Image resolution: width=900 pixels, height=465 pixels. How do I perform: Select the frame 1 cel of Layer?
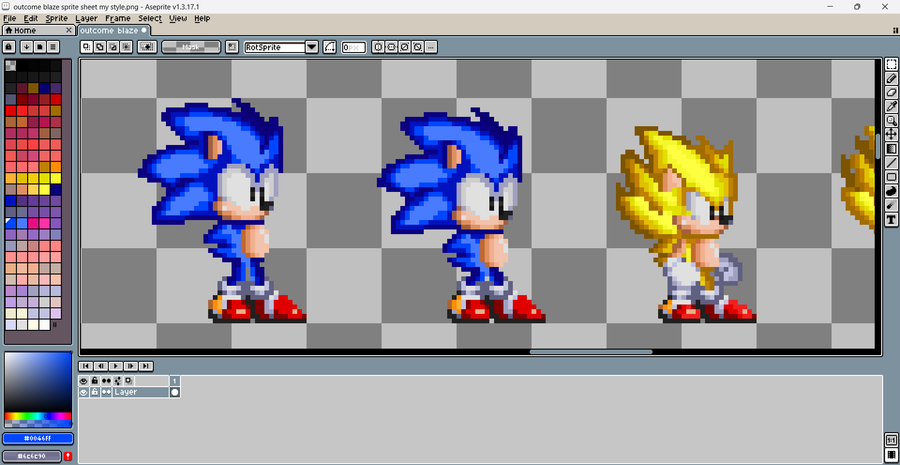[x=175, y=392]
